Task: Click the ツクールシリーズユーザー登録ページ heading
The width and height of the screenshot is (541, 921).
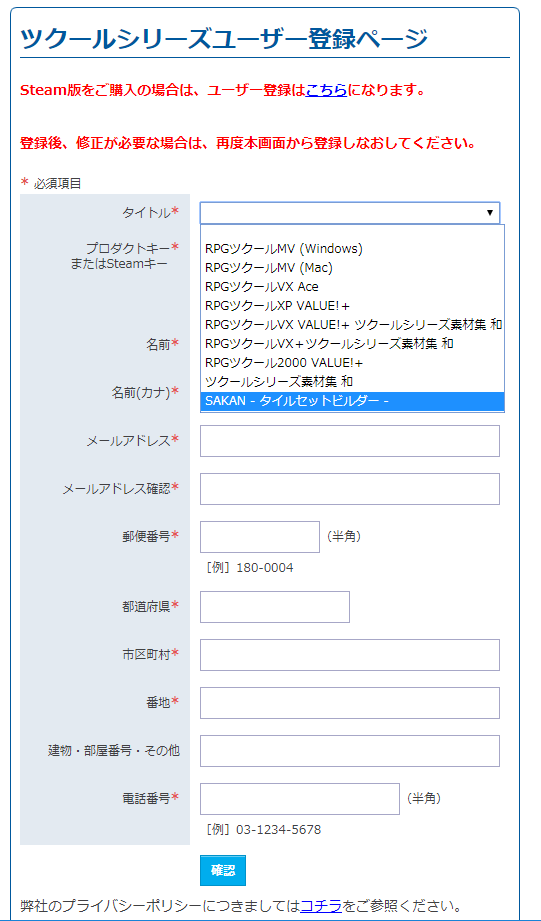Action: click(224, 39)
